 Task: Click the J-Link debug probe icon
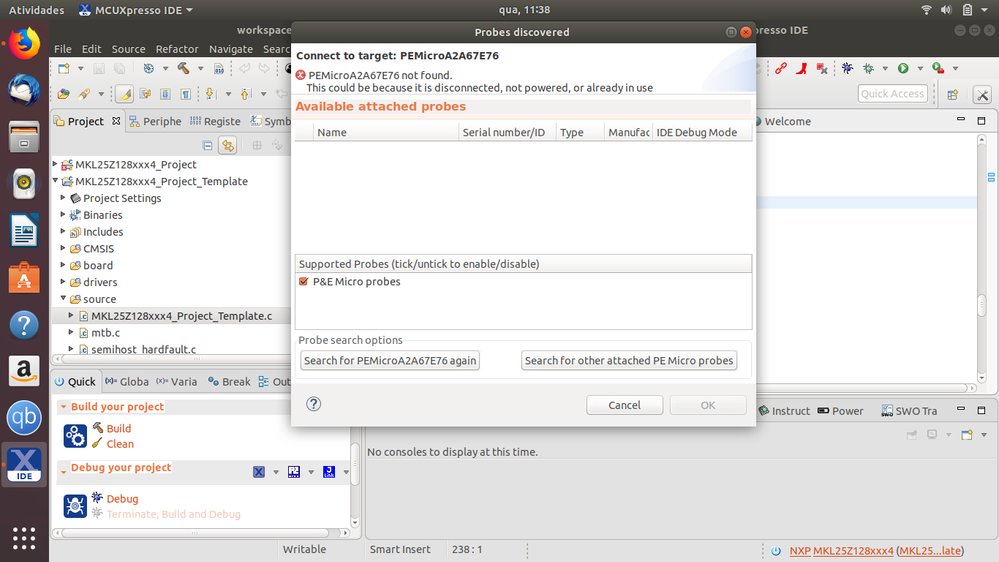click(329, 472)
